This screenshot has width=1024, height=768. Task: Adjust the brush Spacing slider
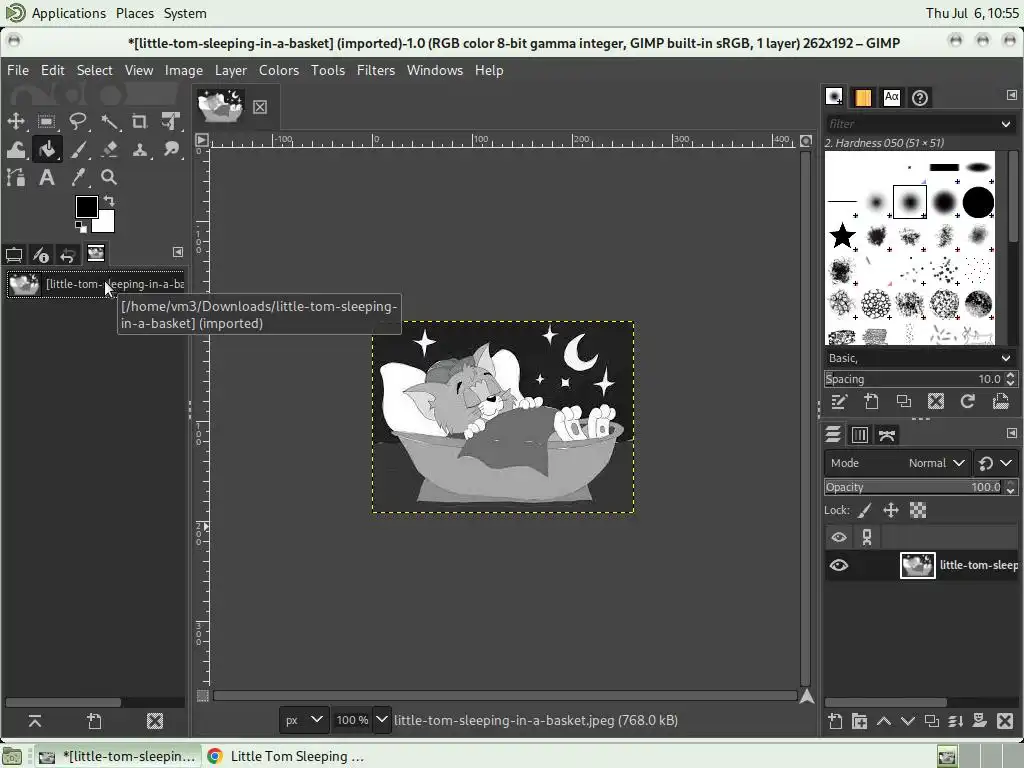coord(913,379)
